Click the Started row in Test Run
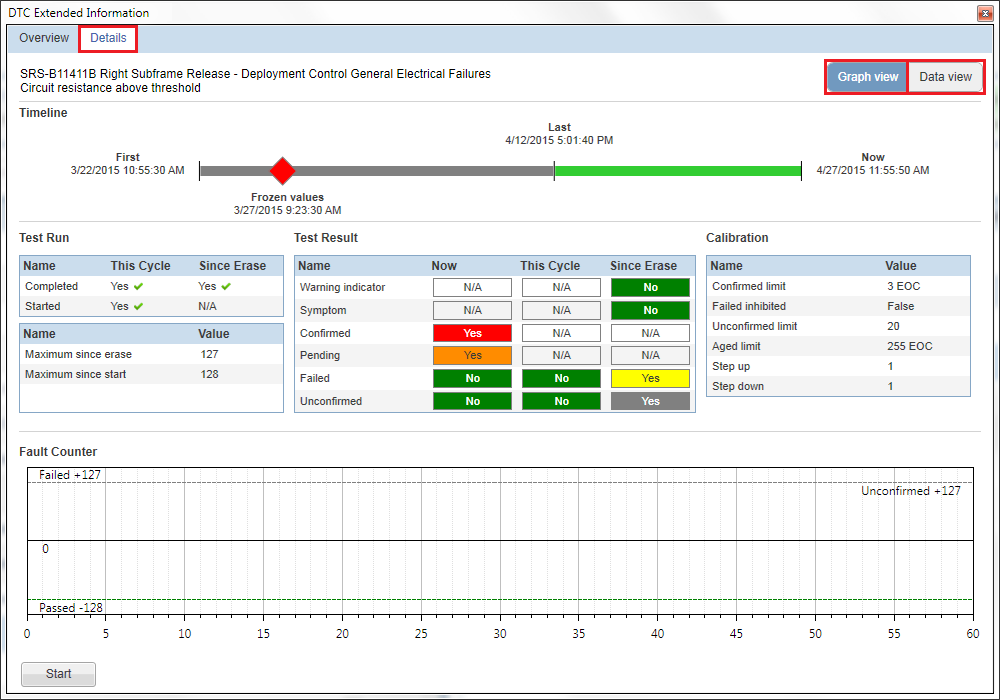The height and width of the screenshot is (700, 1000). coord(151,307)
